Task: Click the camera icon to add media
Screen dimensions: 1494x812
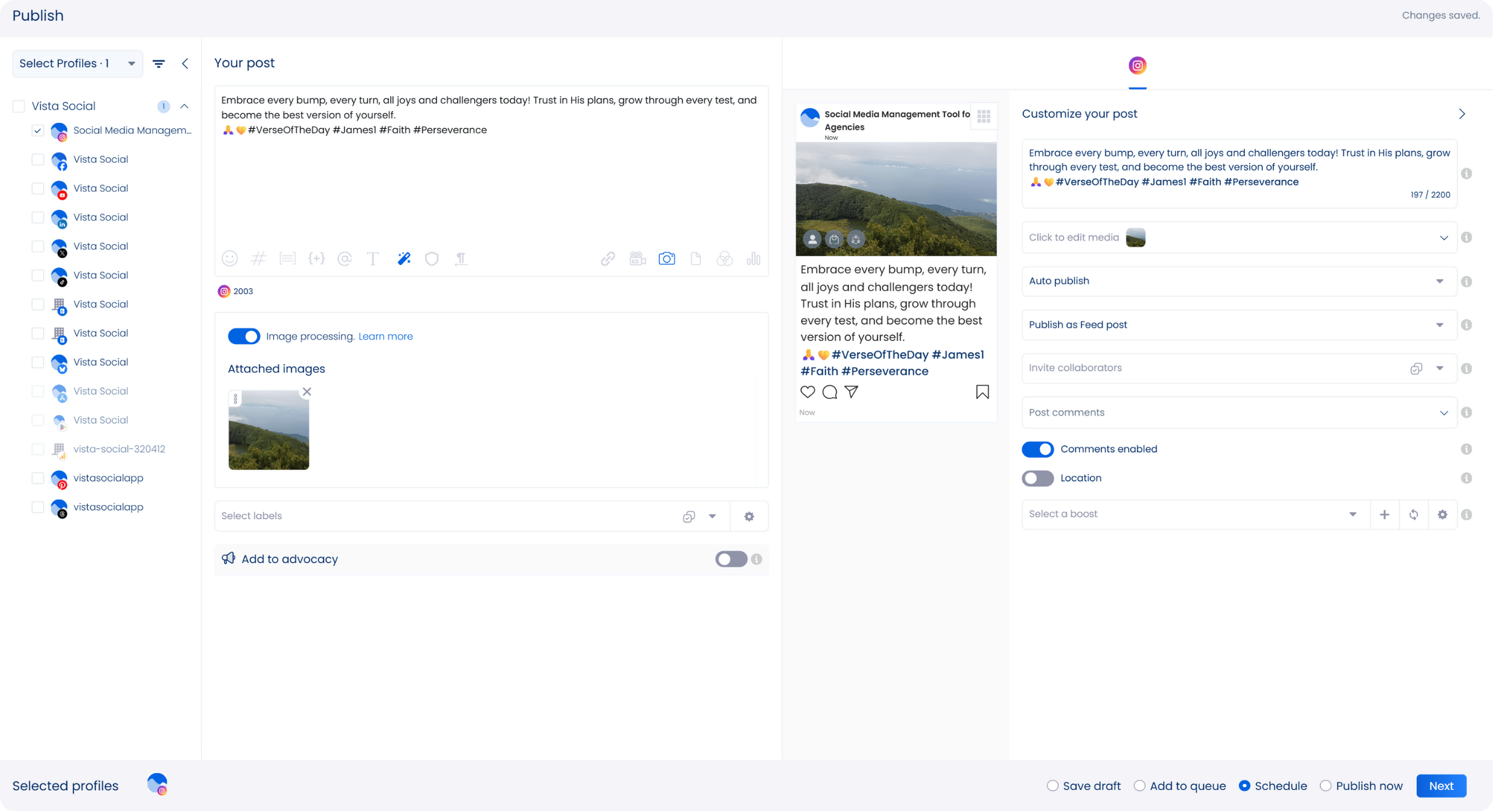Action: [666, 259]
